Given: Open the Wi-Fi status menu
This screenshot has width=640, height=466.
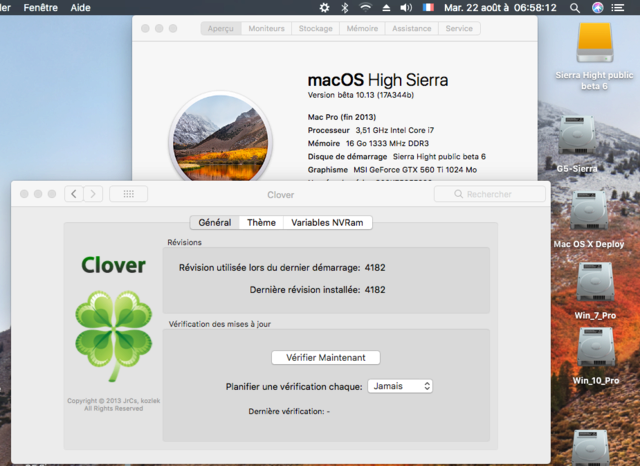Looking at the screenshot, I should click(x=366, y=7).
